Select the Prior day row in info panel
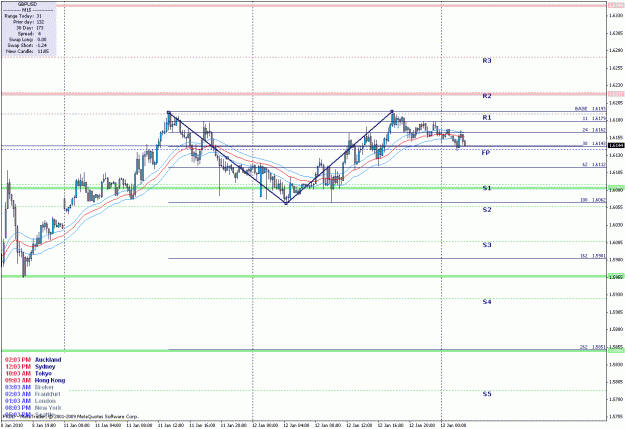 click(x=28, y=22)
